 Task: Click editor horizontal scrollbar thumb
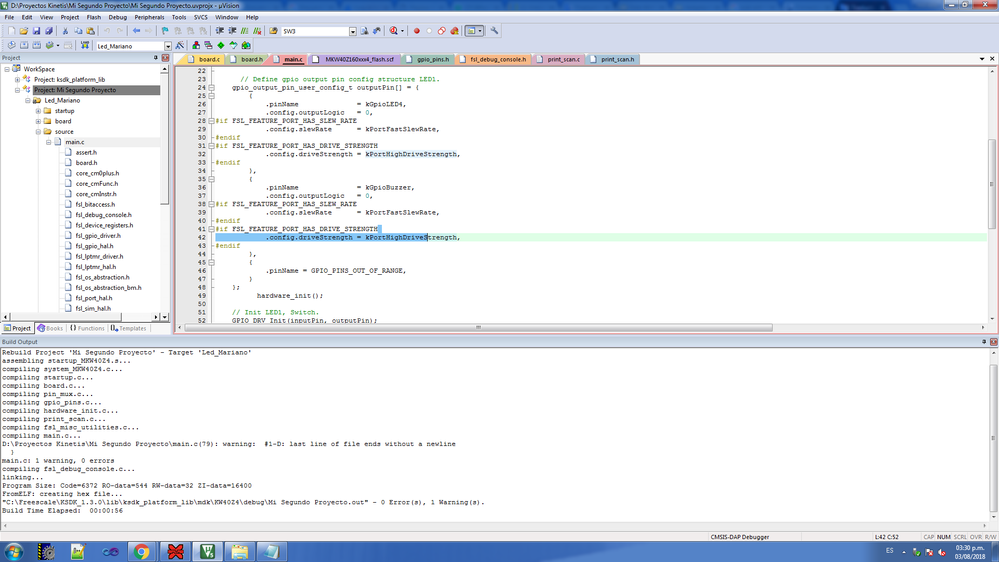point(478,328)
